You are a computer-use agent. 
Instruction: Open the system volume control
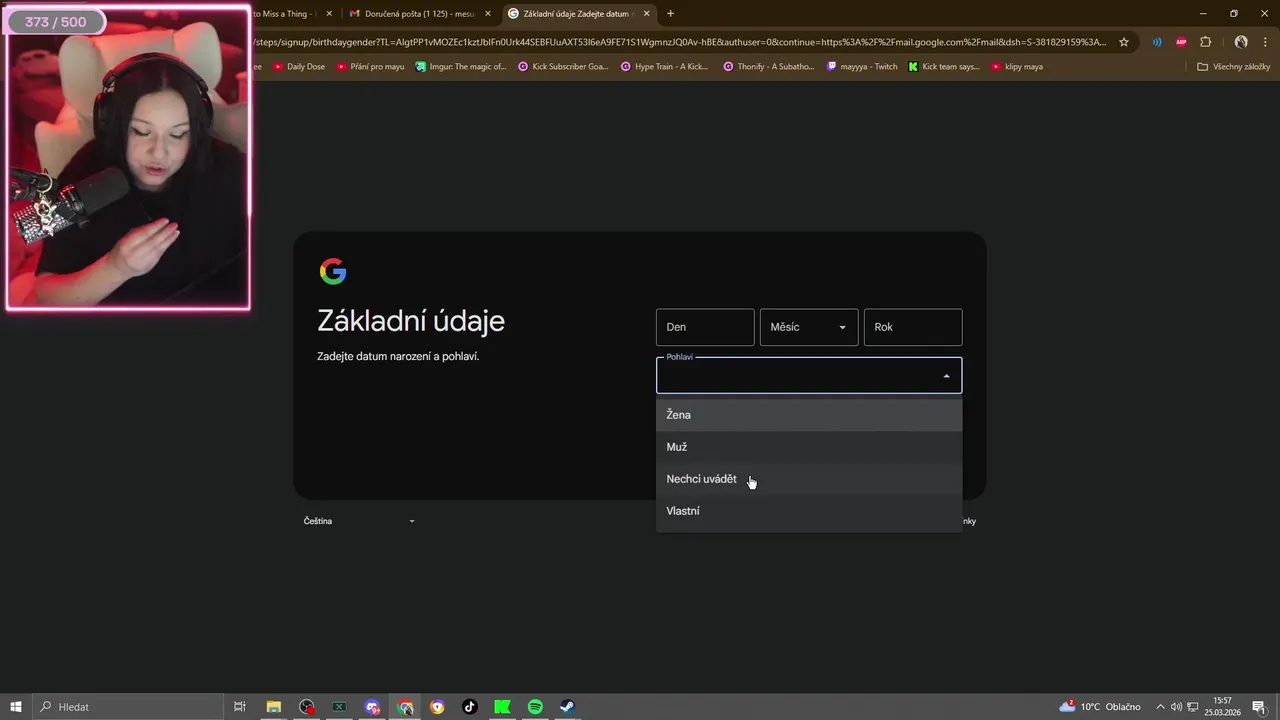1176,707
